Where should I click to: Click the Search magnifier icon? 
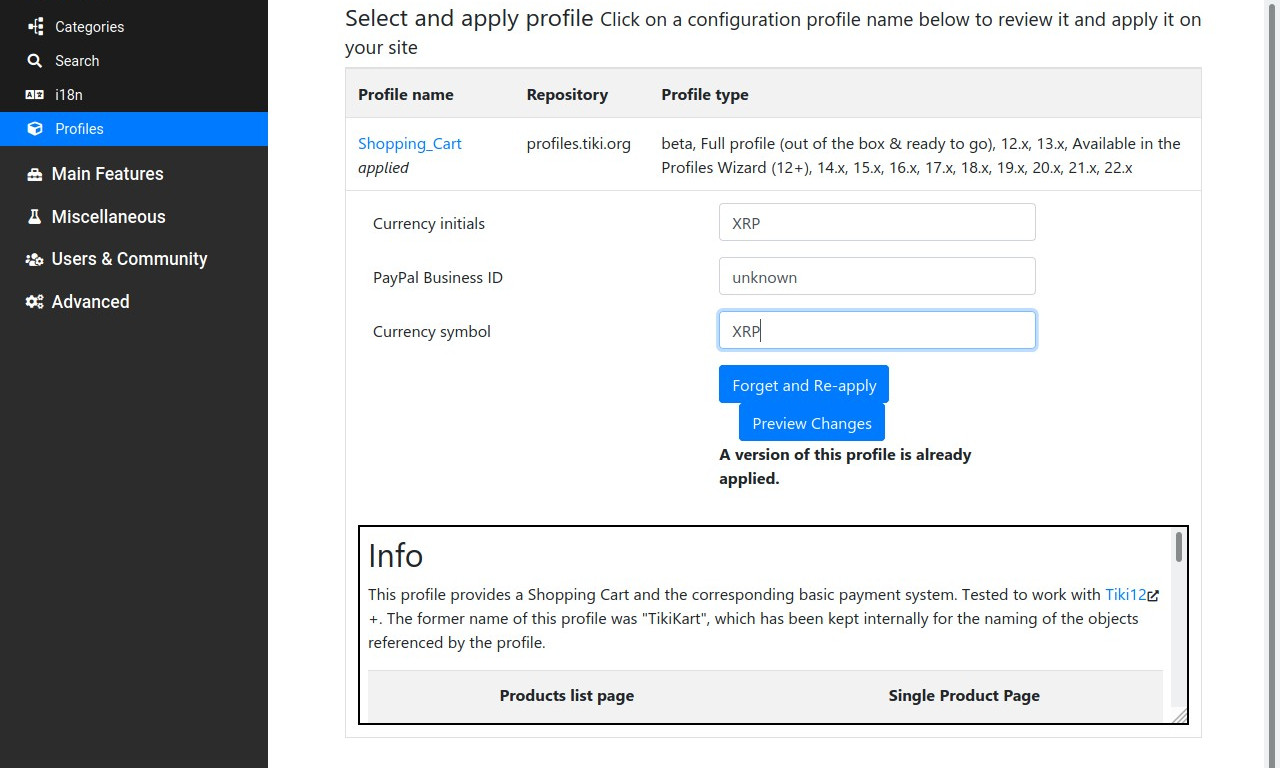coord(35,61)
